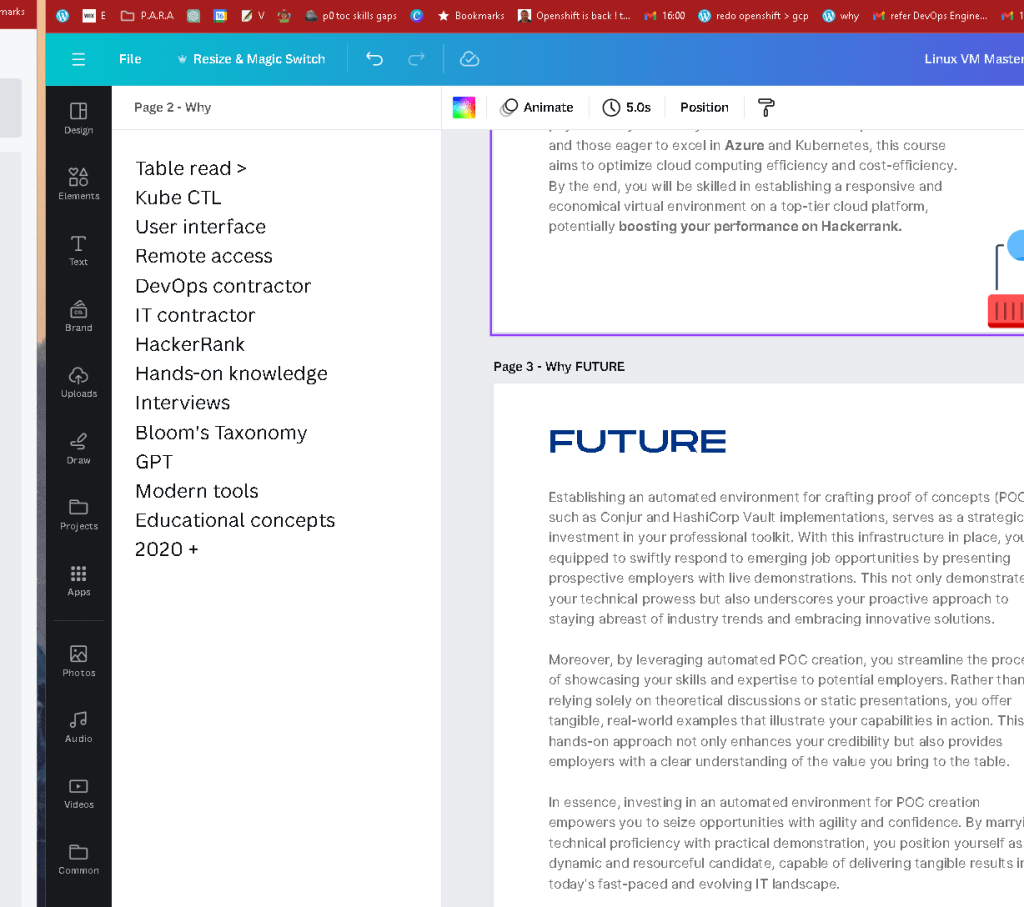Open the Design panel
Viewport: 1024px width, 907px height.
pyautogui.click(x=78, y=118)
